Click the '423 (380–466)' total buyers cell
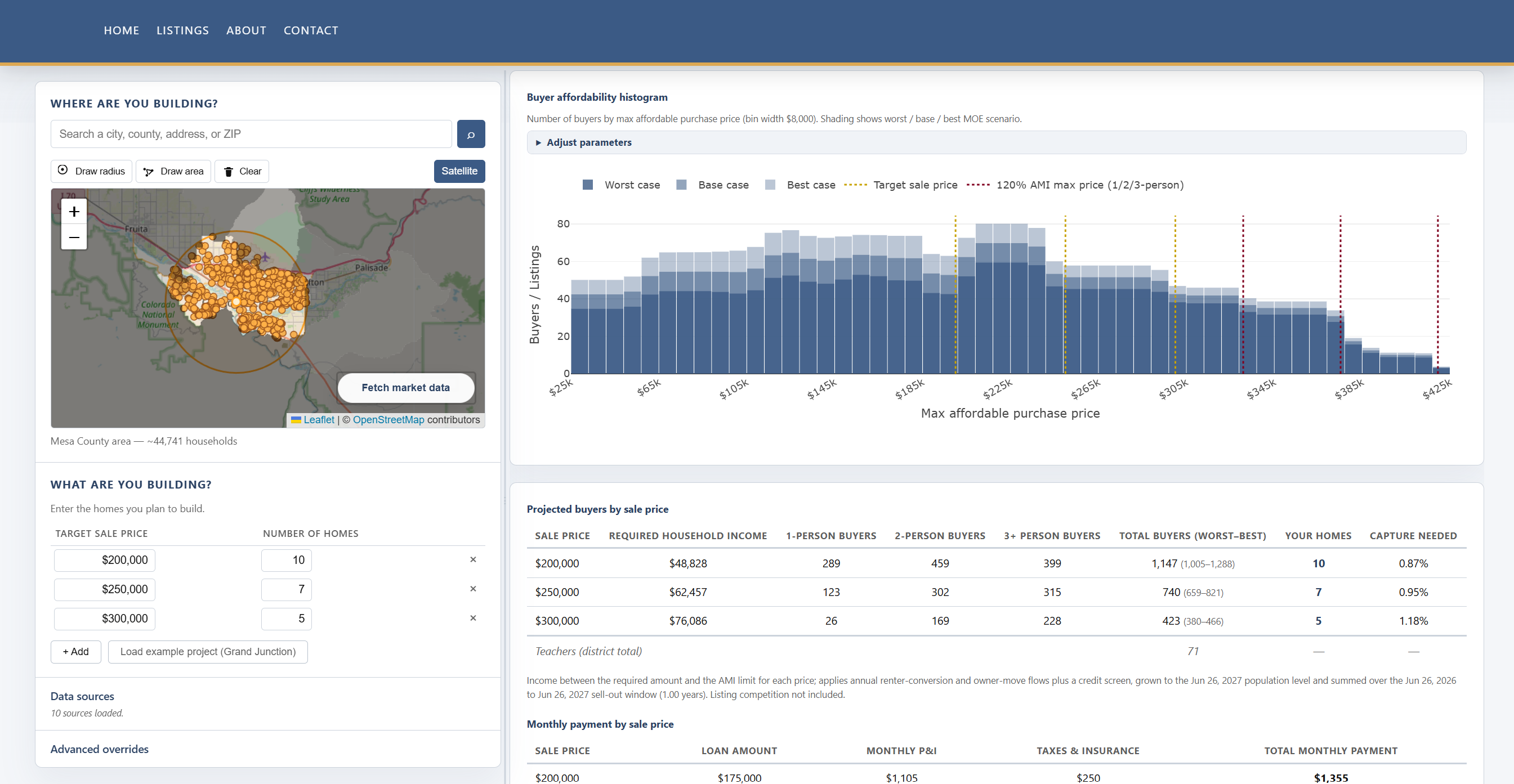Image resolution: width=1514 pixels, height=784 pixels. [1193, 621]
